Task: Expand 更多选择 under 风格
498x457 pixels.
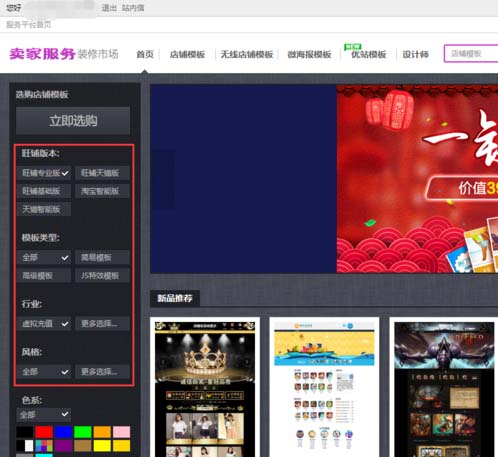Action: 102,372
